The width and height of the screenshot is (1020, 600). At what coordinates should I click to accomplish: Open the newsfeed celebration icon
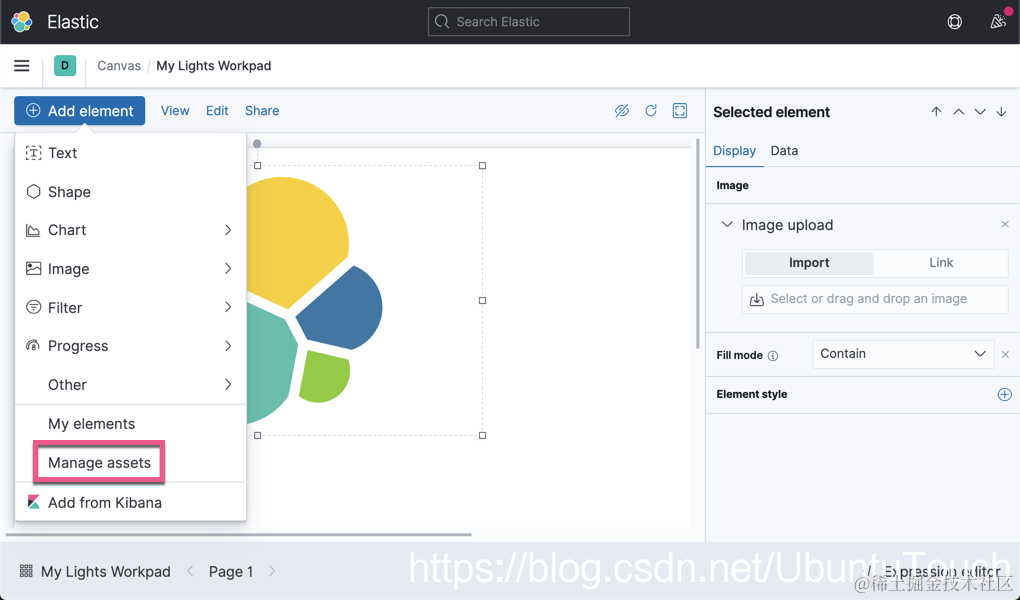tap(998, 21)
